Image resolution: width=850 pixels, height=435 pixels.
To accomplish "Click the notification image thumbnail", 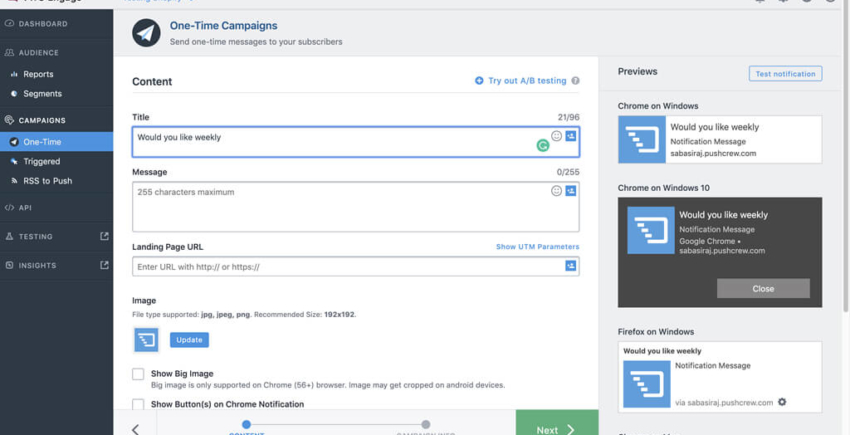I will 146,340.
